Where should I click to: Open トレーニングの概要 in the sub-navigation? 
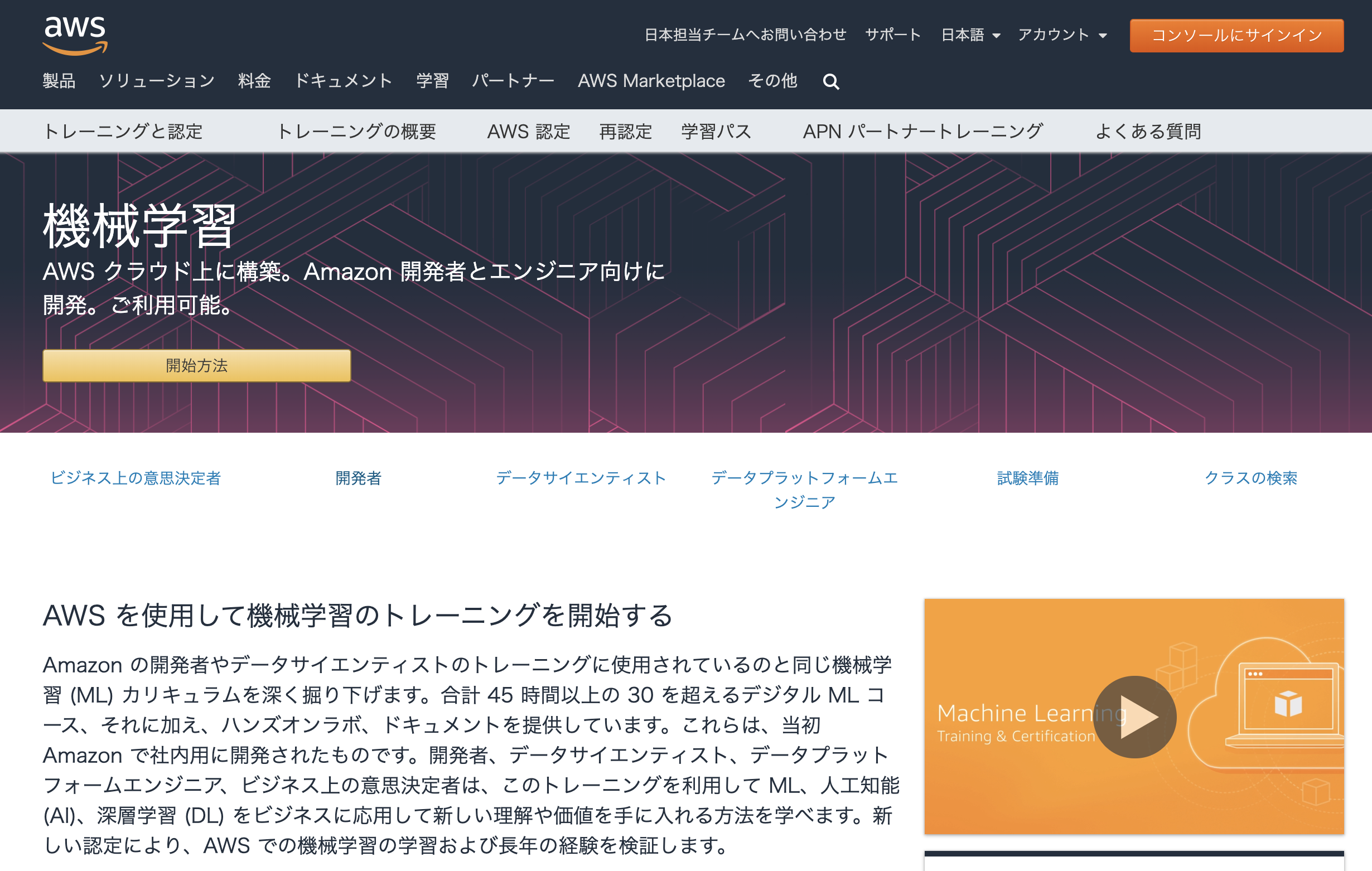pos(359,132)
